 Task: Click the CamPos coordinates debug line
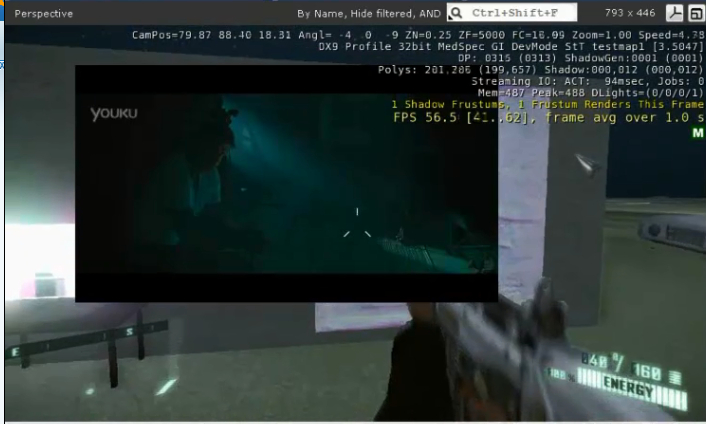point(418,35)
